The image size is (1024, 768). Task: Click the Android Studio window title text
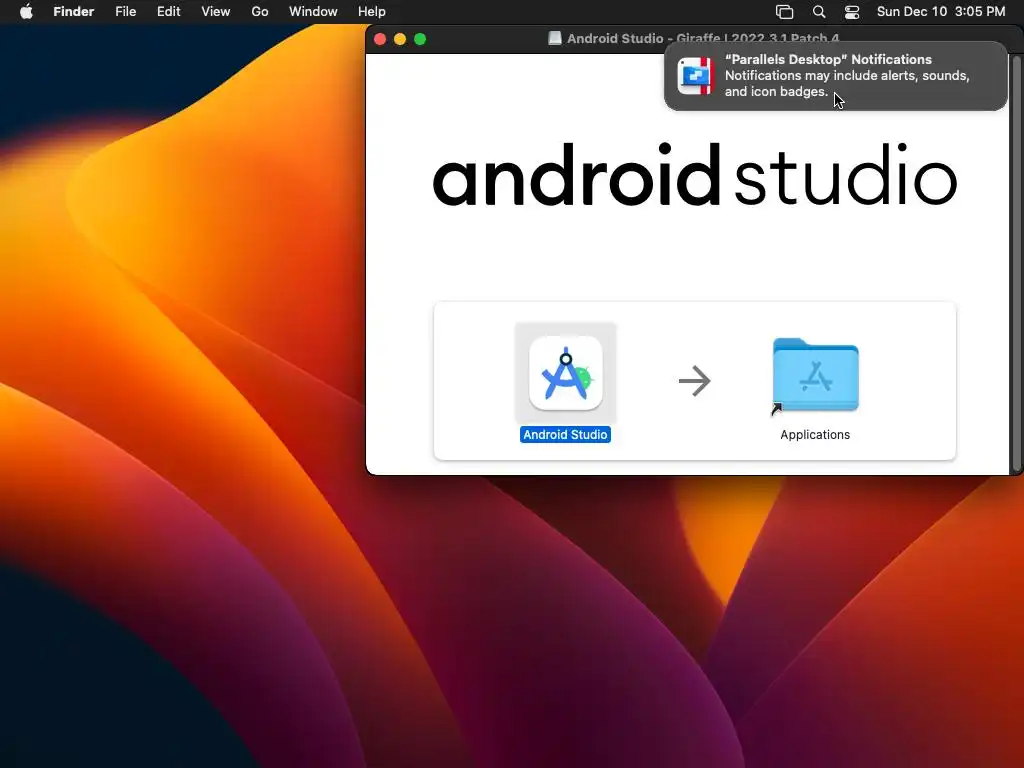click(x=703, y=39)
